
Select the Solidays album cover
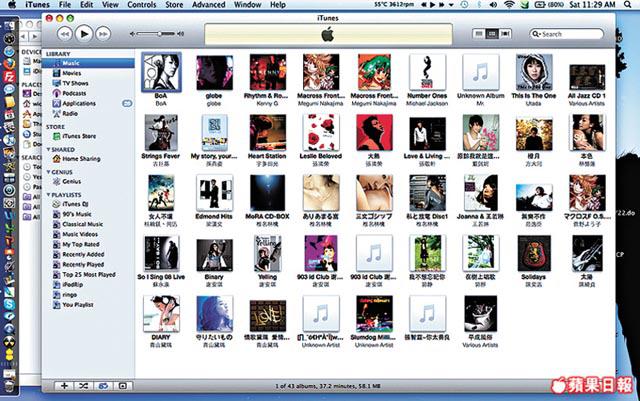point(533,254)
